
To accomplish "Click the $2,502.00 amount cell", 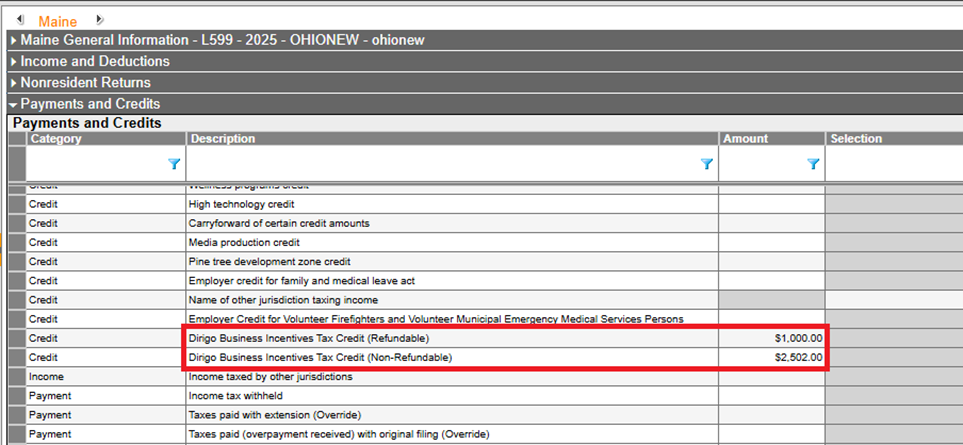I will tap(771, 357).
